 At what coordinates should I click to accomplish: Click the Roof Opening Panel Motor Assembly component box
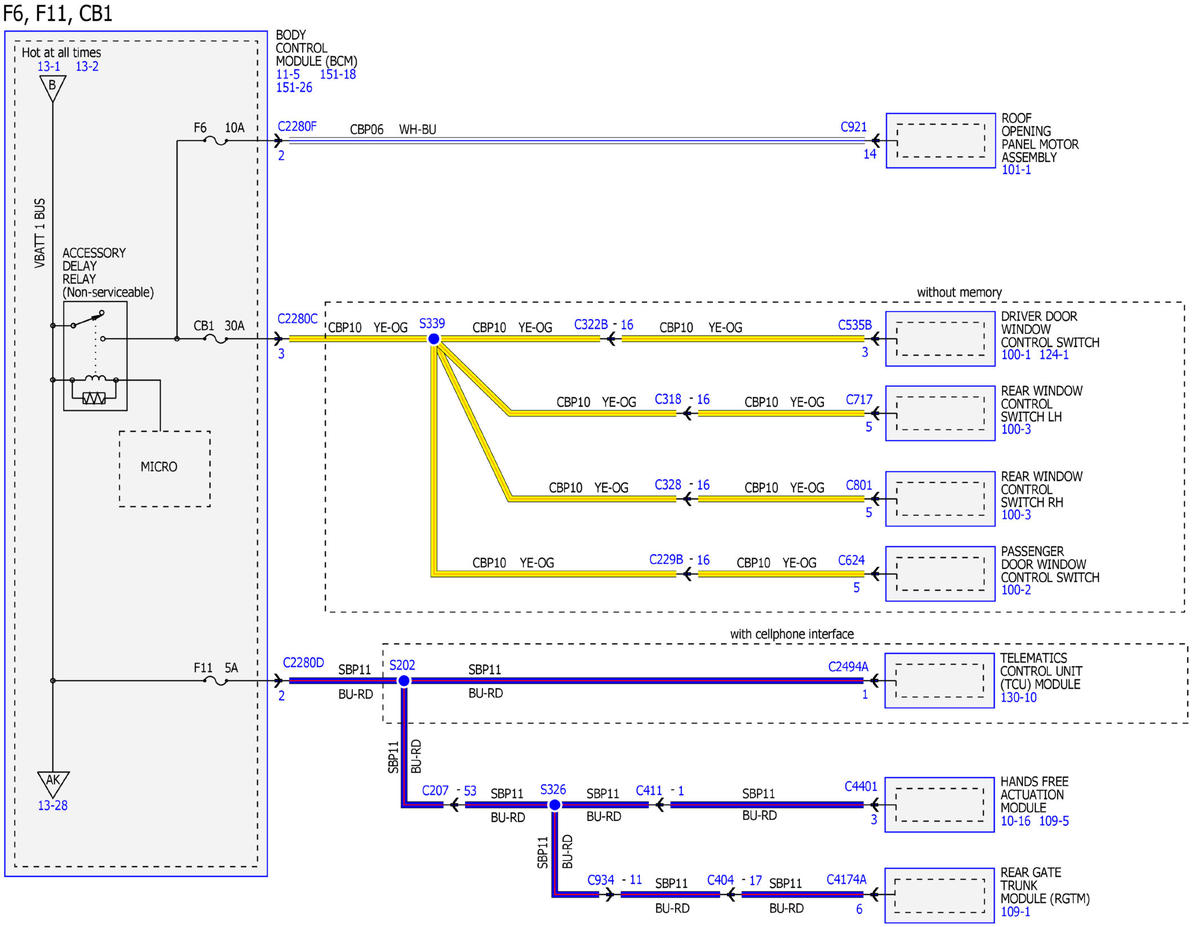[x=941, y=141]
